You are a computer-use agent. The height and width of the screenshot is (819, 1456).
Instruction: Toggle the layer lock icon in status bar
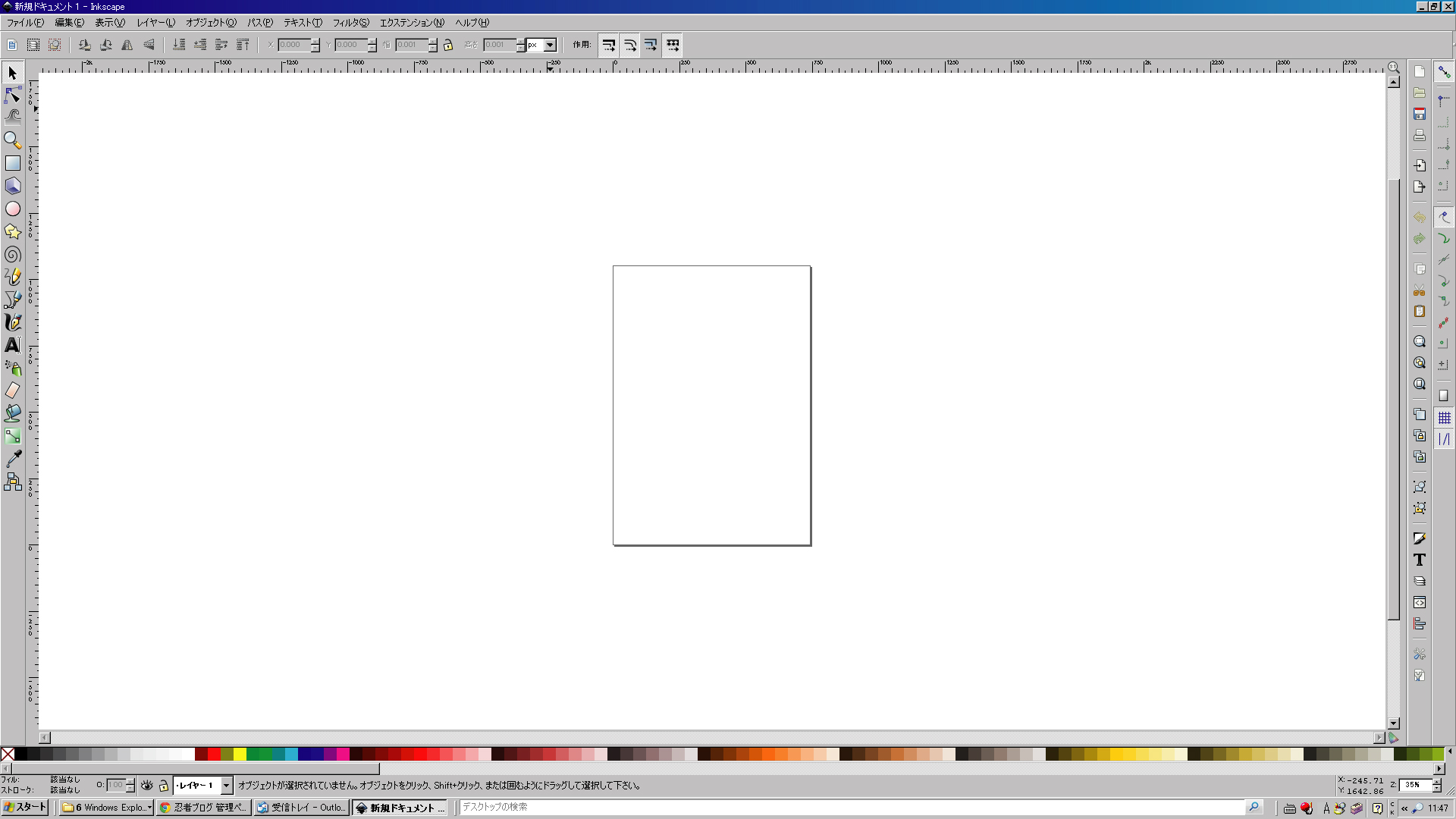[x=163, y=786]
